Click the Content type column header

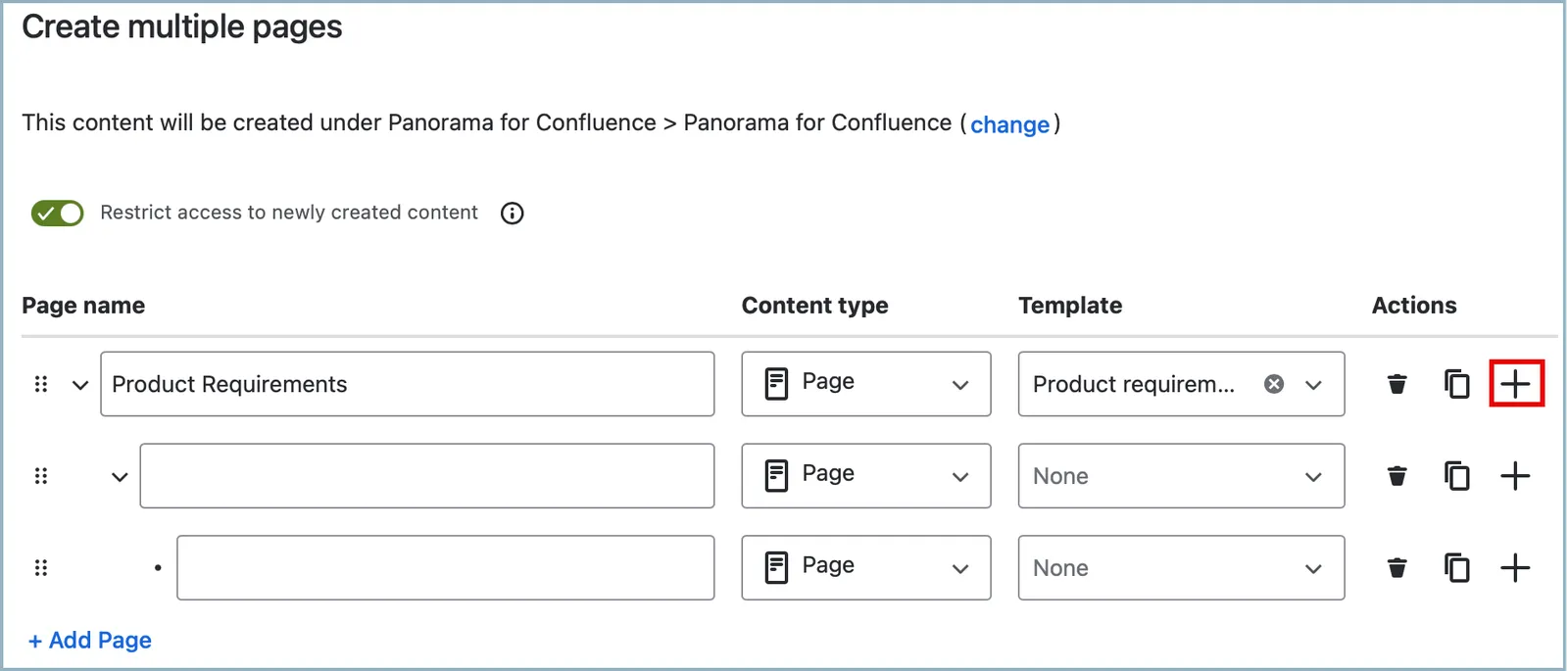815,306
